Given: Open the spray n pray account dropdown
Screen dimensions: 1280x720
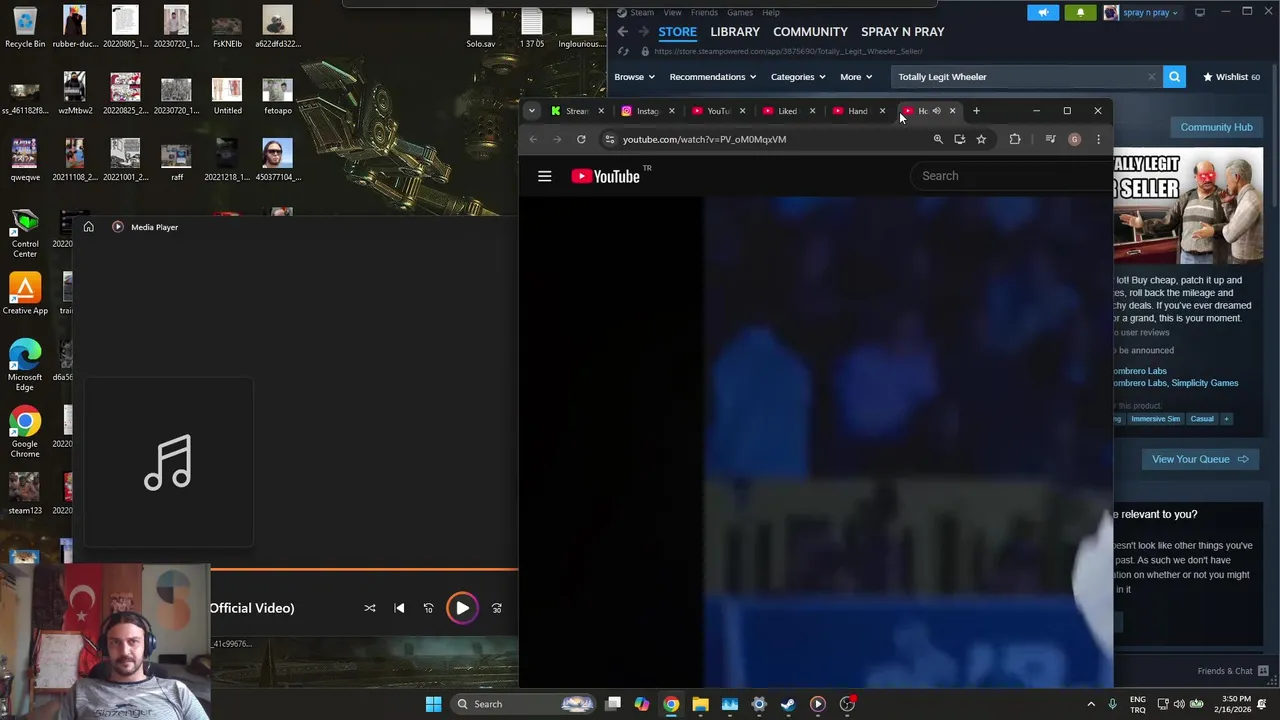Looking at the screenshot, I should click(1146, 13).
